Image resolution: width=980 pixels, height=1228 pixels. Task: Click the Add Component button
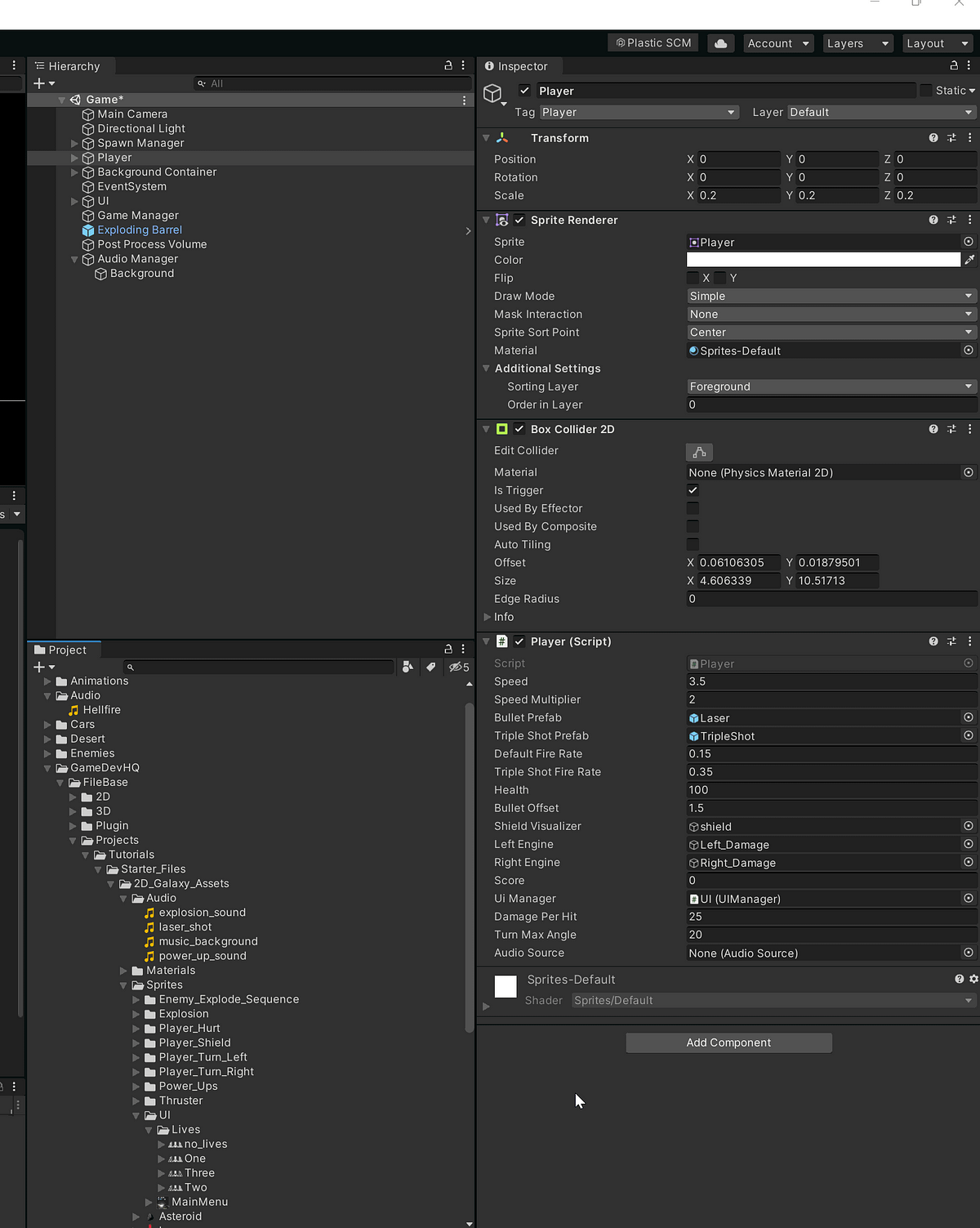coord(729,1043)
